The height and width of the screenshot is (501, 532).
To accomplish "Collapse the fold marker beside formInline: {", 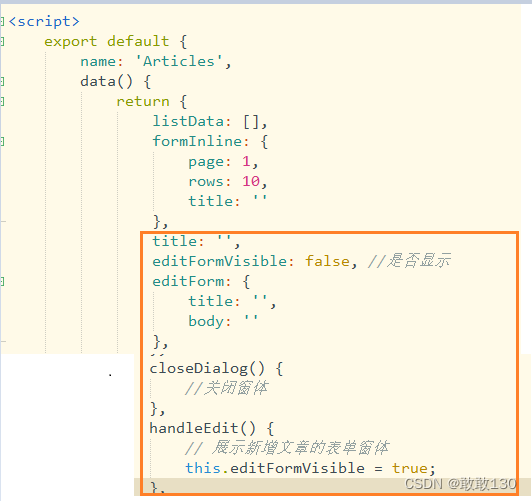I will click(2, 142).
